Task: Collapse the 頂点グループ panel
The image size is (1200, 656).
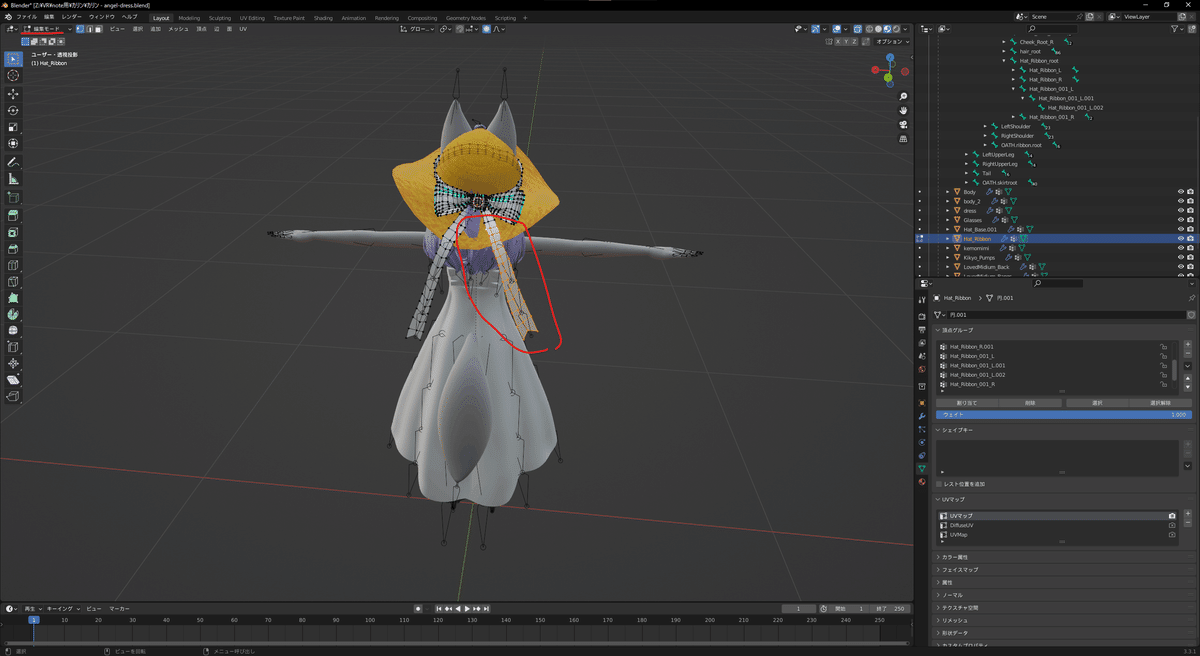Action: click(957, 330)
